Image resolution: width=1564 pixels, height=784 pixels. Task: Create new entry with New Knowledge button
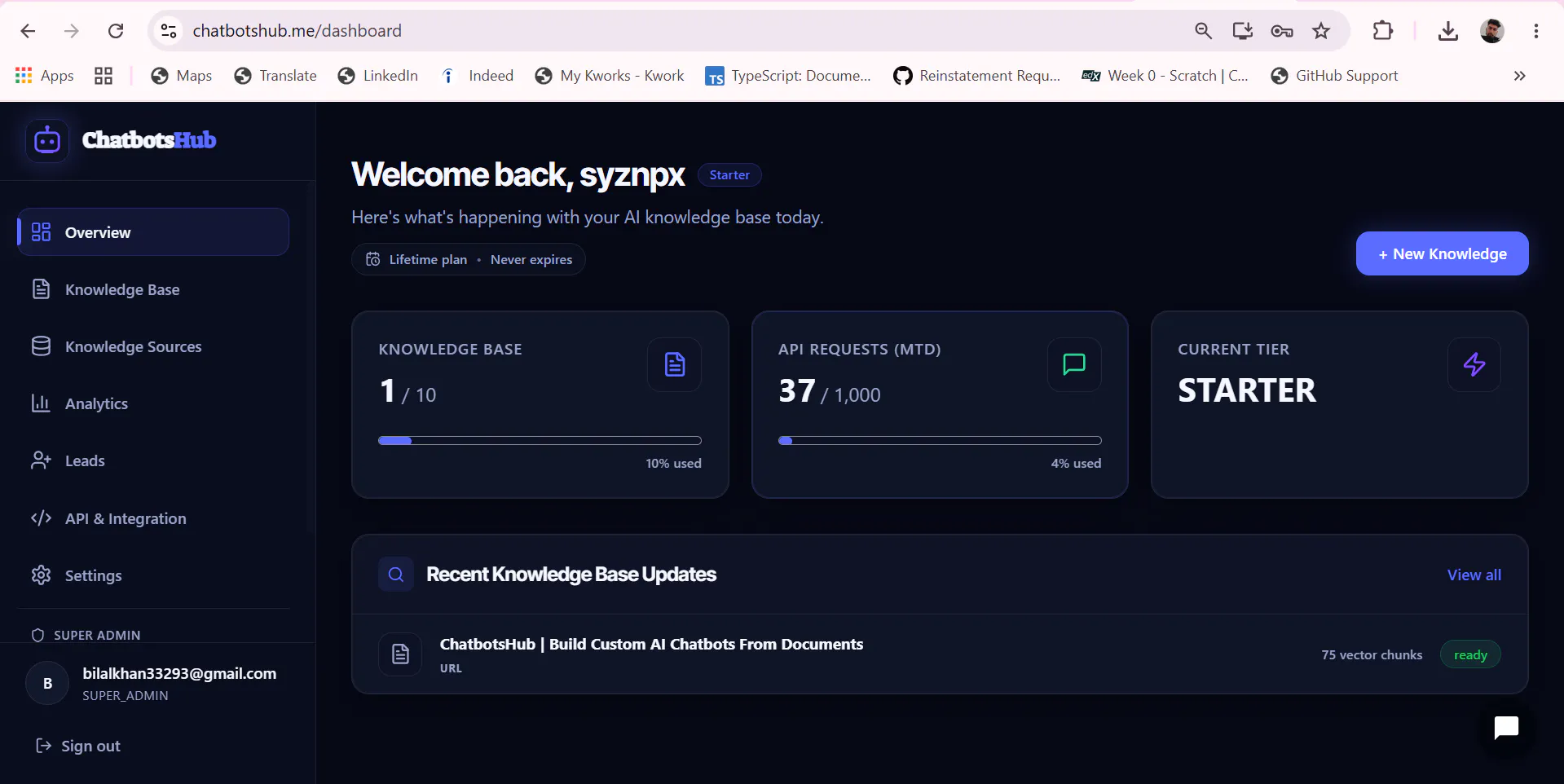[x=1442, y=253]
